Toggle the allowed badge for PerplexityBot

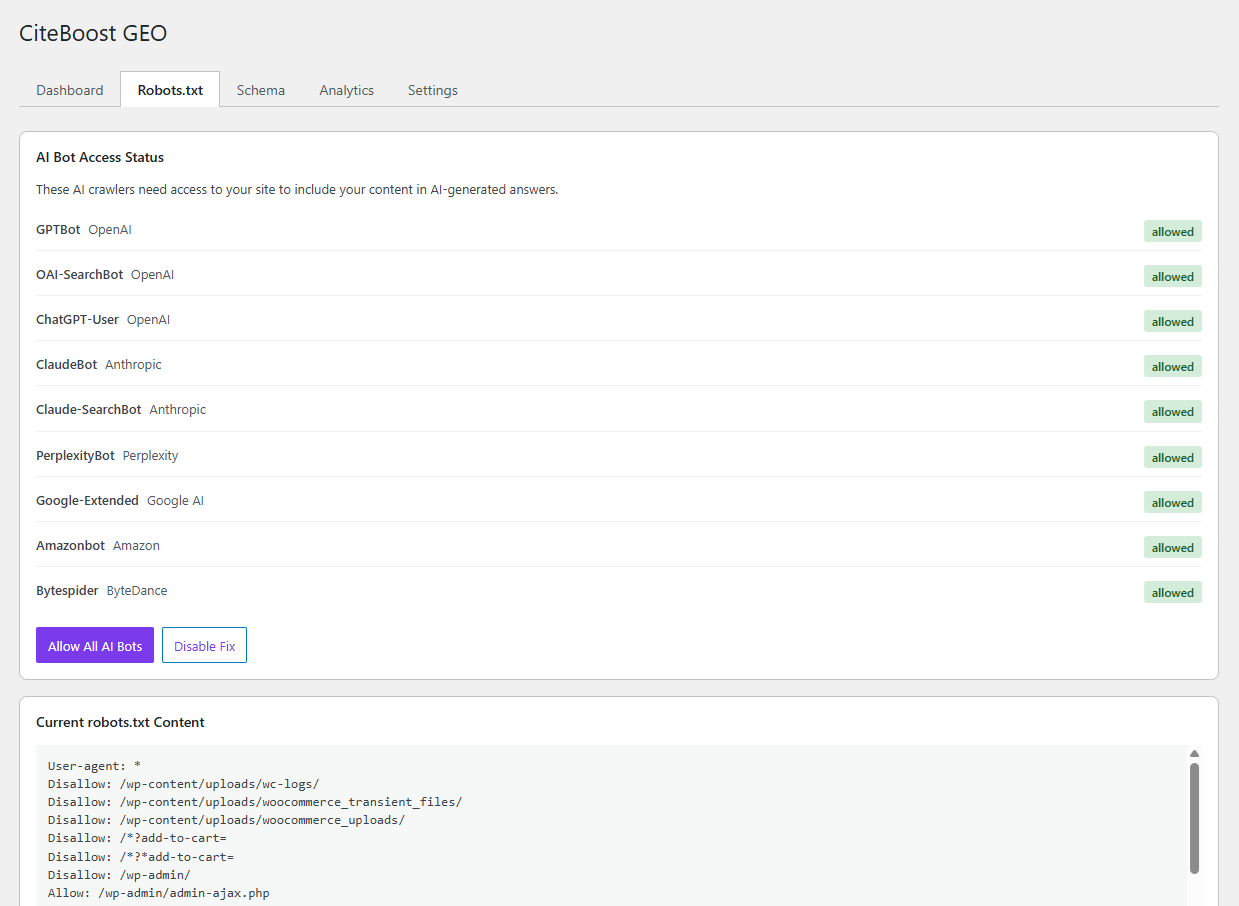pos(1172,457)
